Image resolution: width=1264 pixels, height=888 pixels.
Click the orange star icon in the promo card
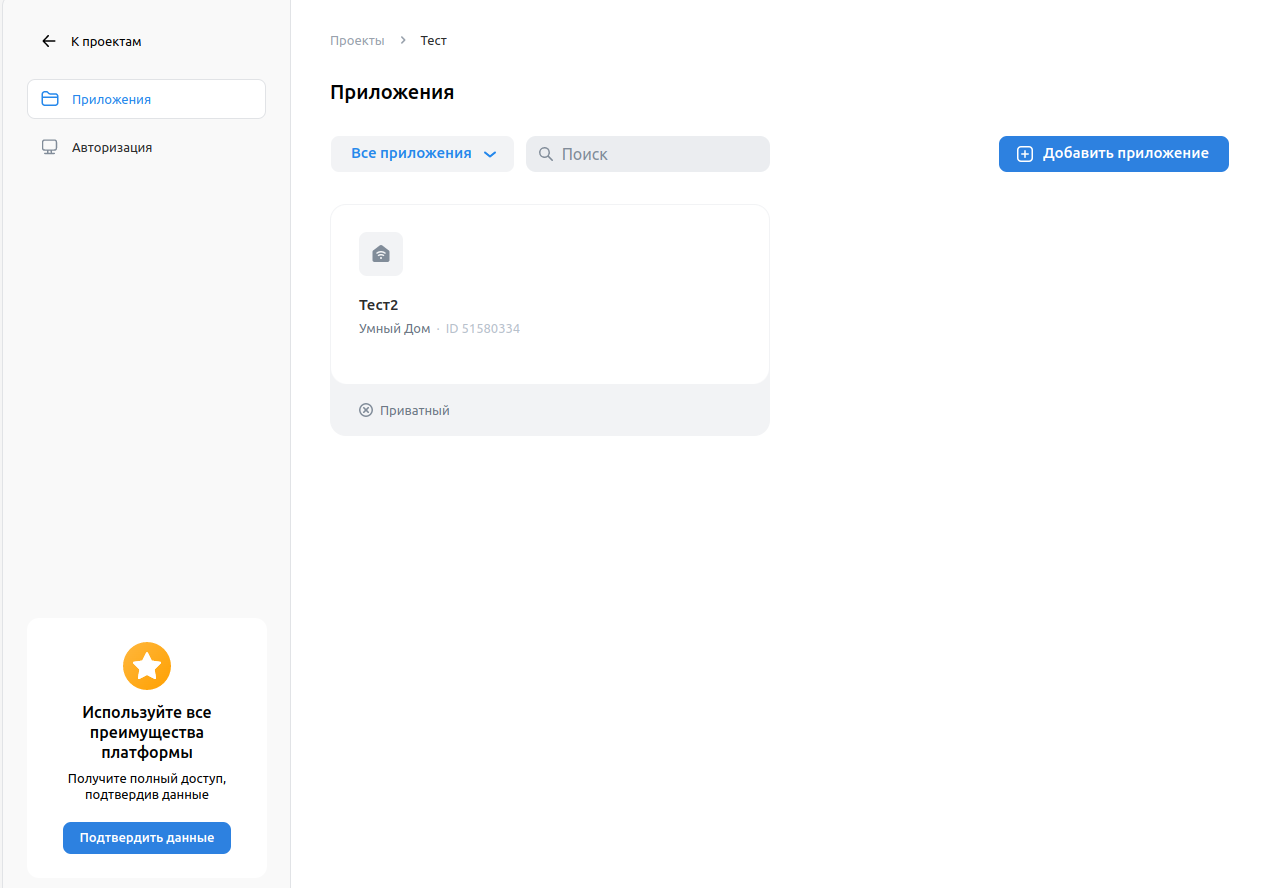point(147,666)
